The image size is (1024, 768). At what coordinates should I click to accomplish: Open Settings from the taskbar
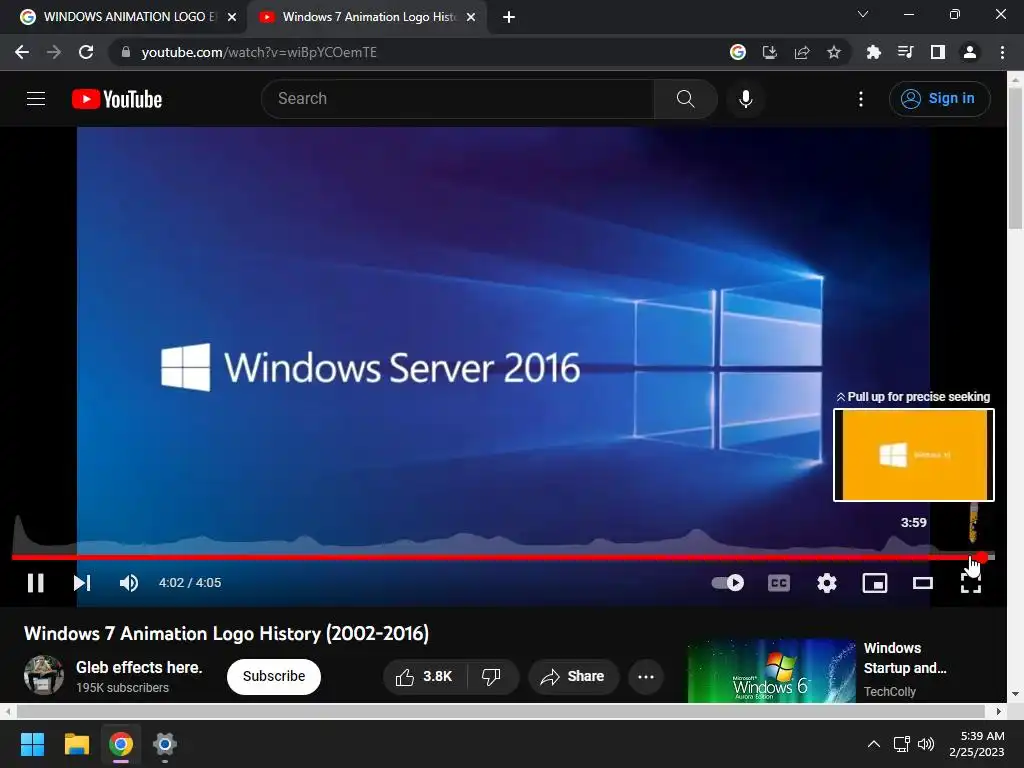[x=165, y=744]
